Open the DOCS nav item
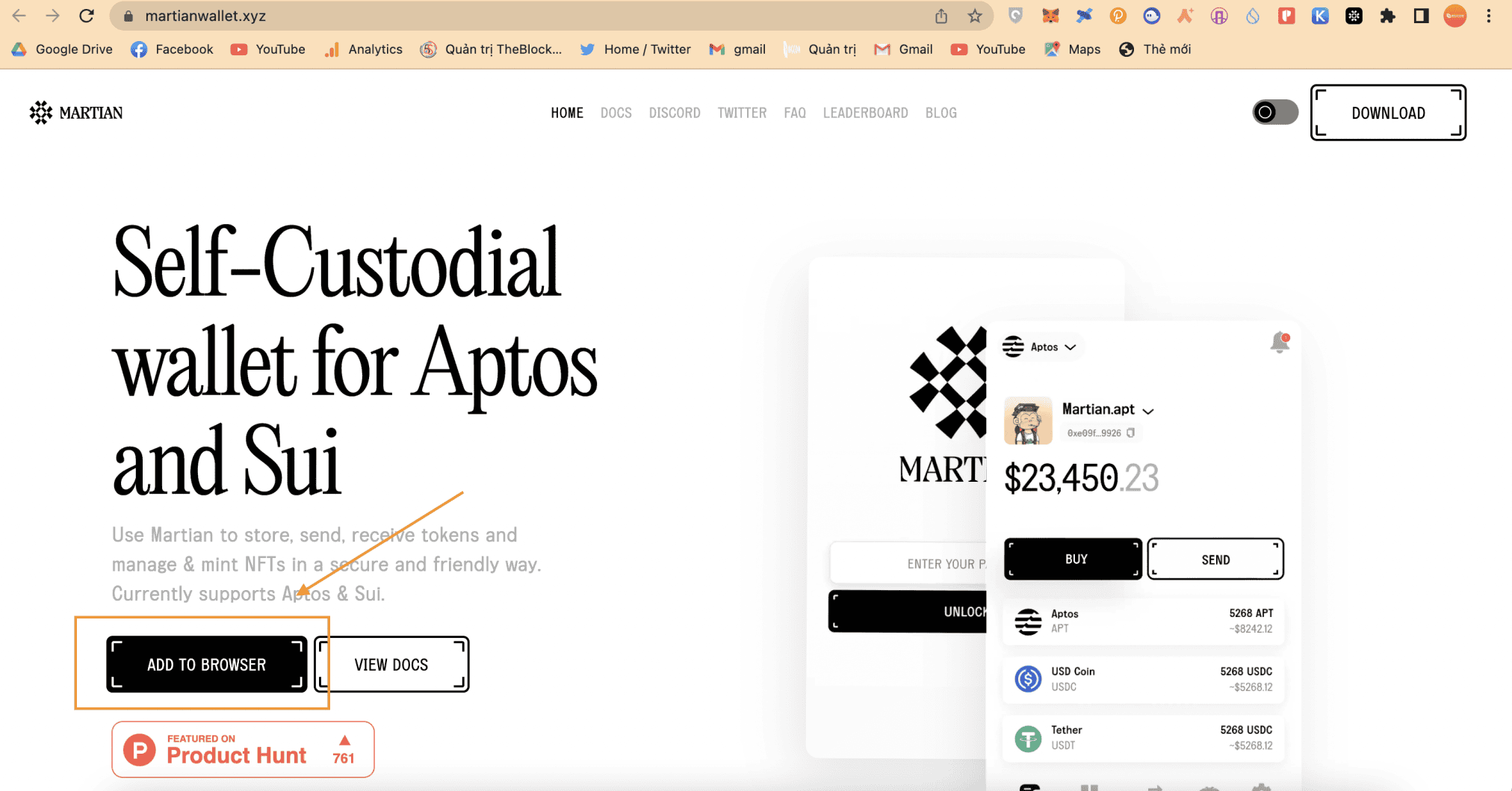The image size is (1512, 791). [x=616, y=113]
